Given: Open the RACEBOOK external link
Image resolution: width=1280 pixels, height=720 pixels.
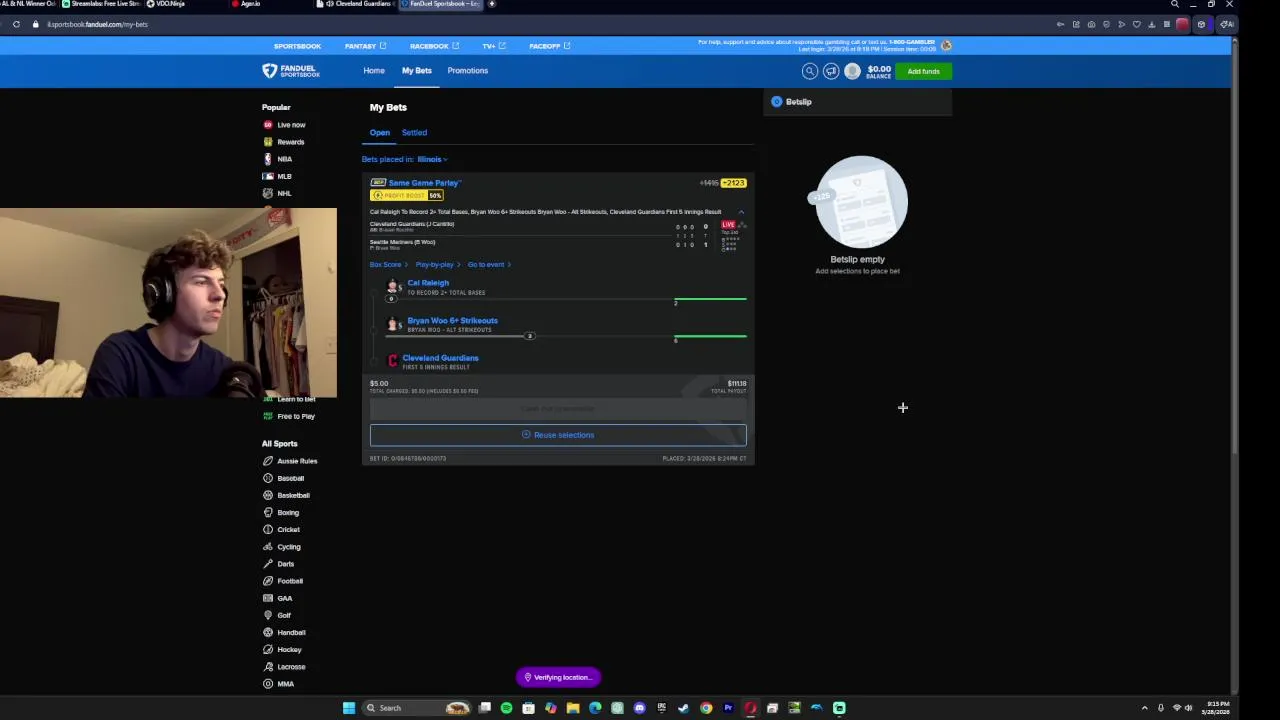Looking at the screenshot, I should pyautogui.click(x=434, y=46).
